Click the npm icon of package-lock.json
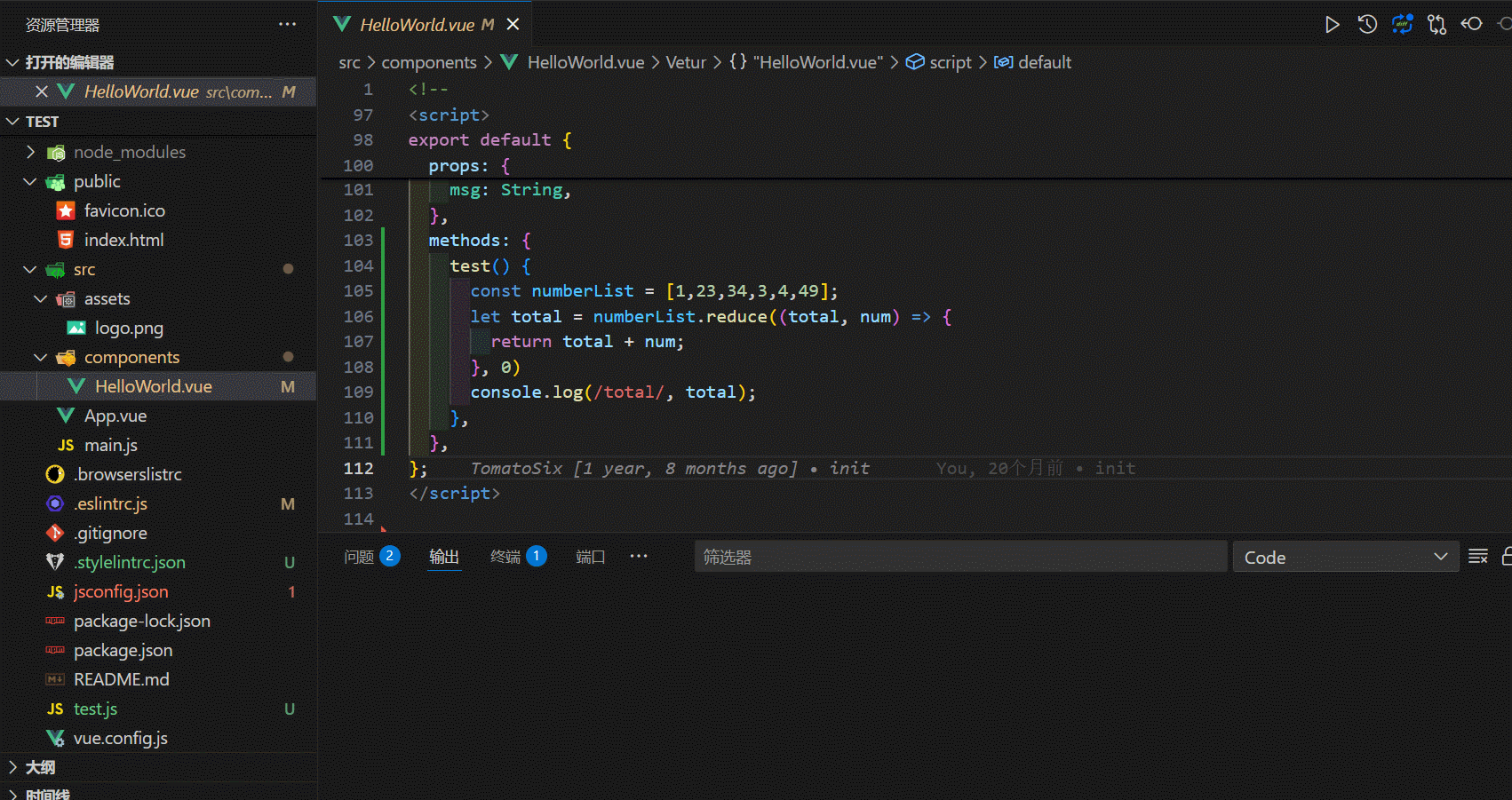 pos(55,621)
